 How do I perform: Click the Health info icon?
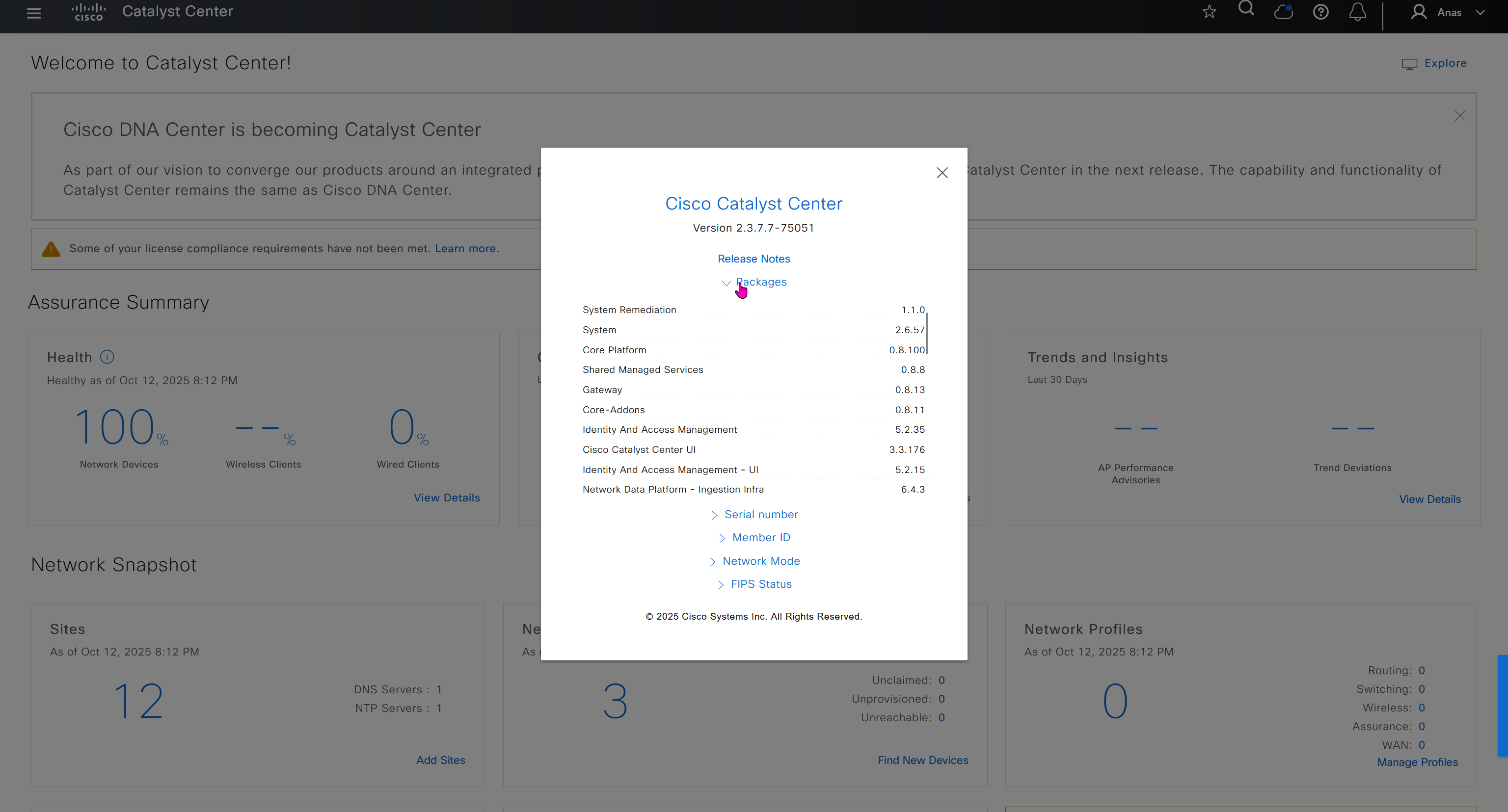point(107,357)
